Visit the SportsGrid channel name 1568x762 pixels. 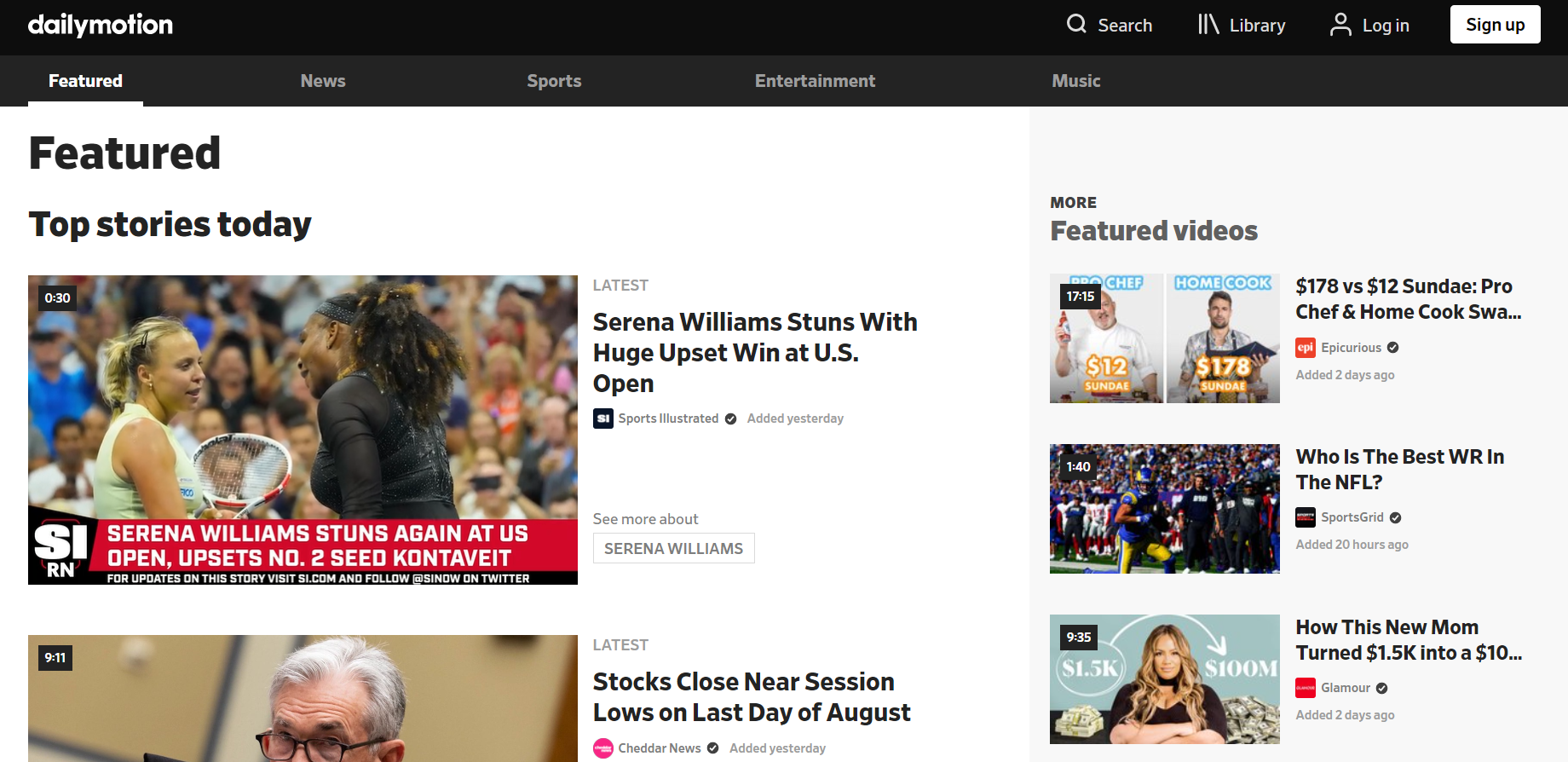[1352, 517]
